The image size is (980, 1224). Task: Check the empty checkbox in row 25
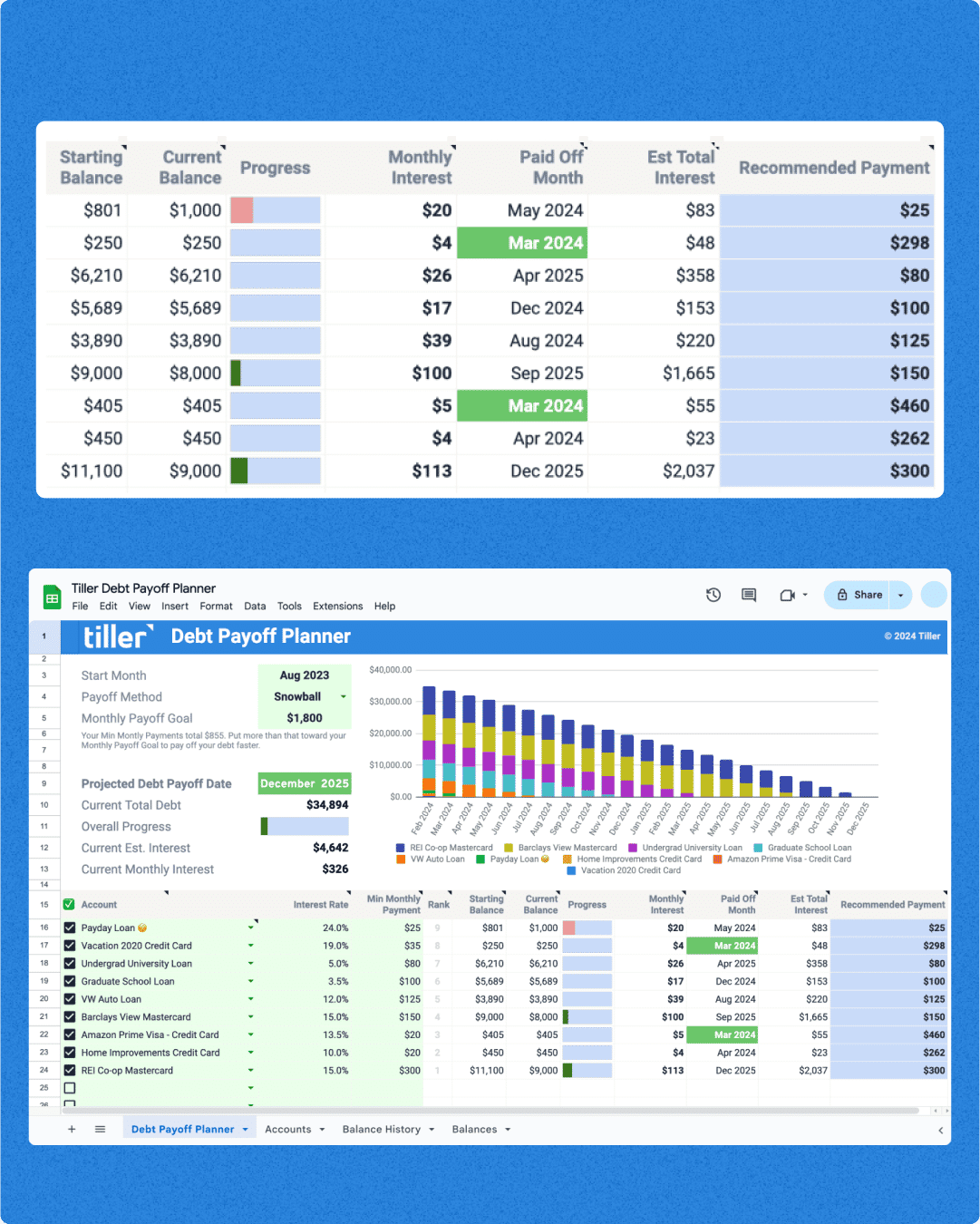[69, 1088]
